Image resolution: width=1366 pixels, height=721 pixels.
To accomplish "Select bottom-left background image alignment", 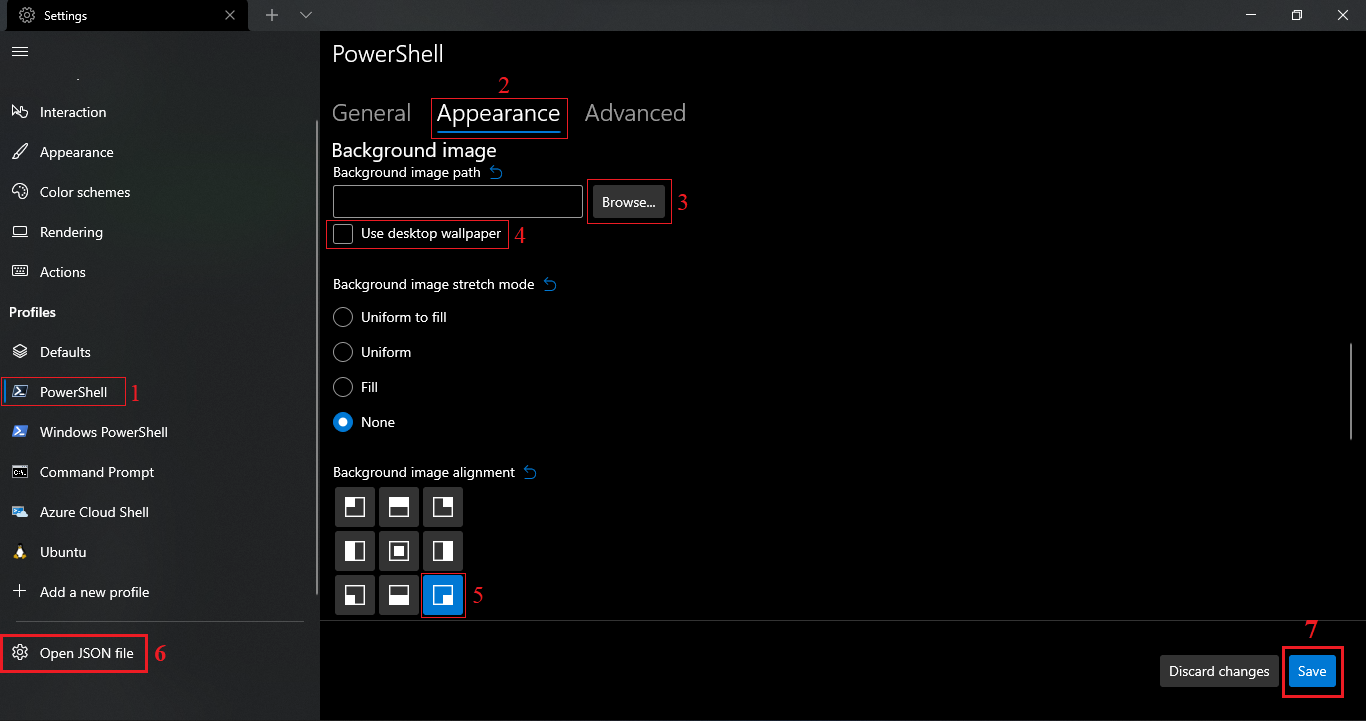I will tap(355, 595).
